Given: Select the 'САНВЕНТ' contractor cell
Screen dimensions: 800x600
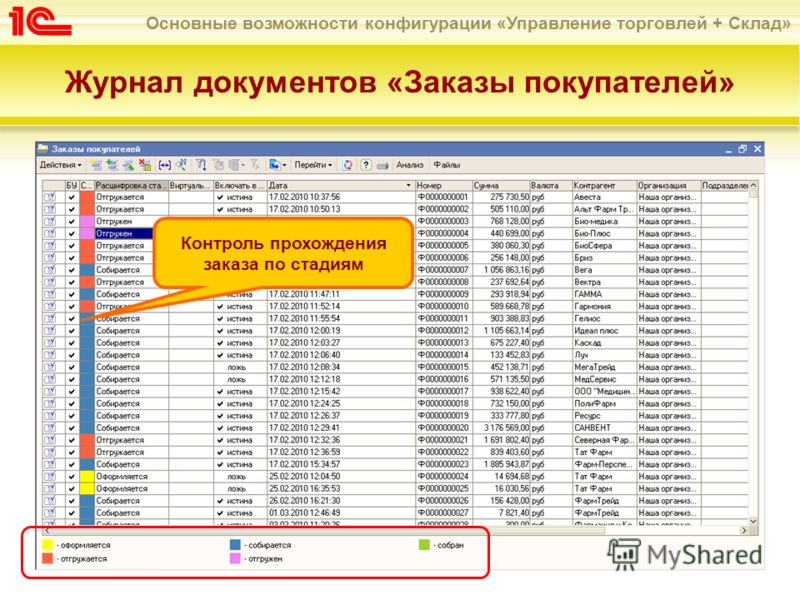Looking at the screenshot, I should (604, 428).
